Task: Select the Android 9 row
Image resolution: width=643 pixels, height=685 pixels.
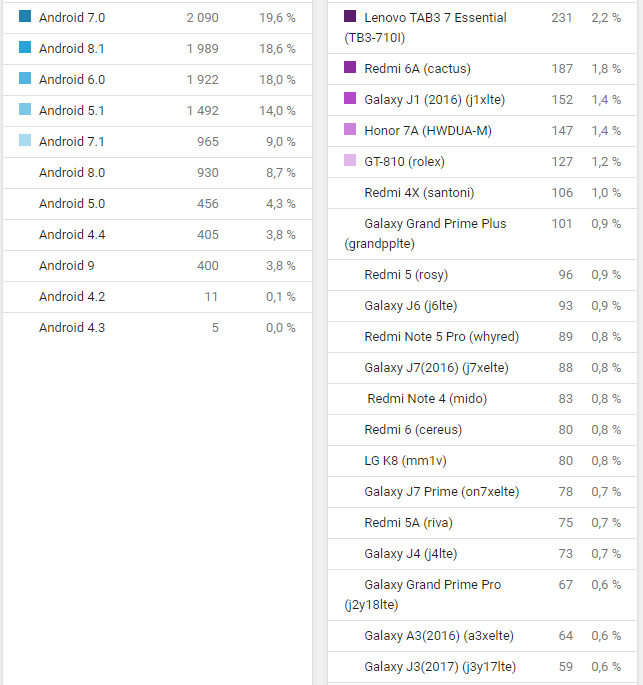Action: click(157, 266)
